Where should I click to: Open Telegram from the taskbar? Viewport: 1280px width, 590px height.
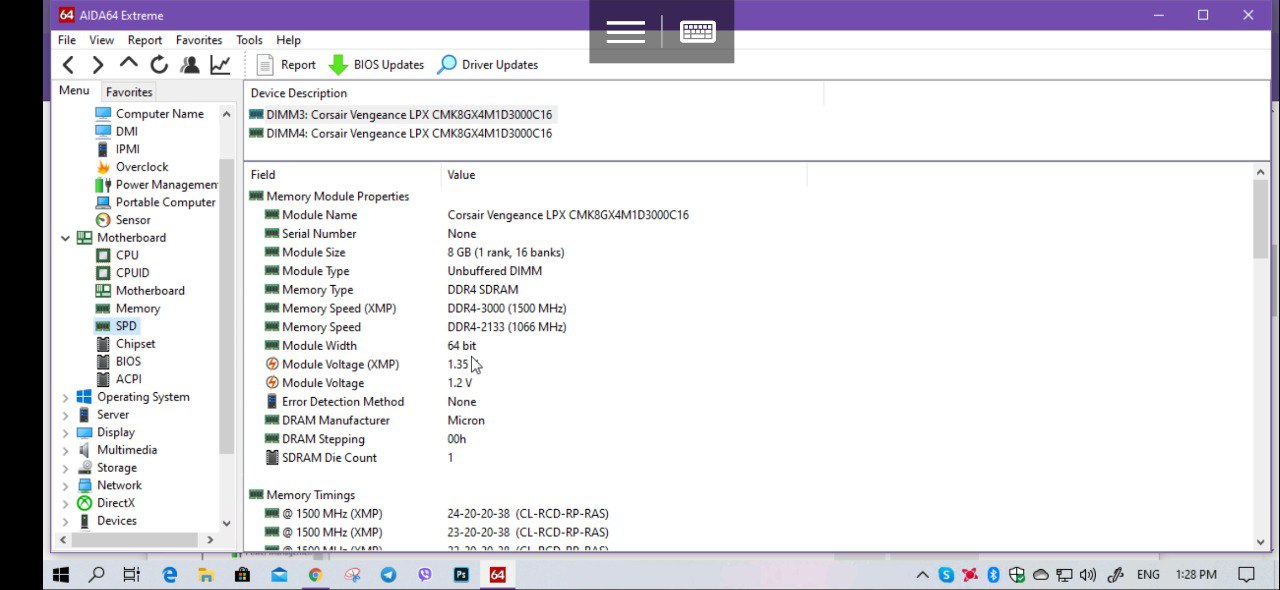[388, 575]
